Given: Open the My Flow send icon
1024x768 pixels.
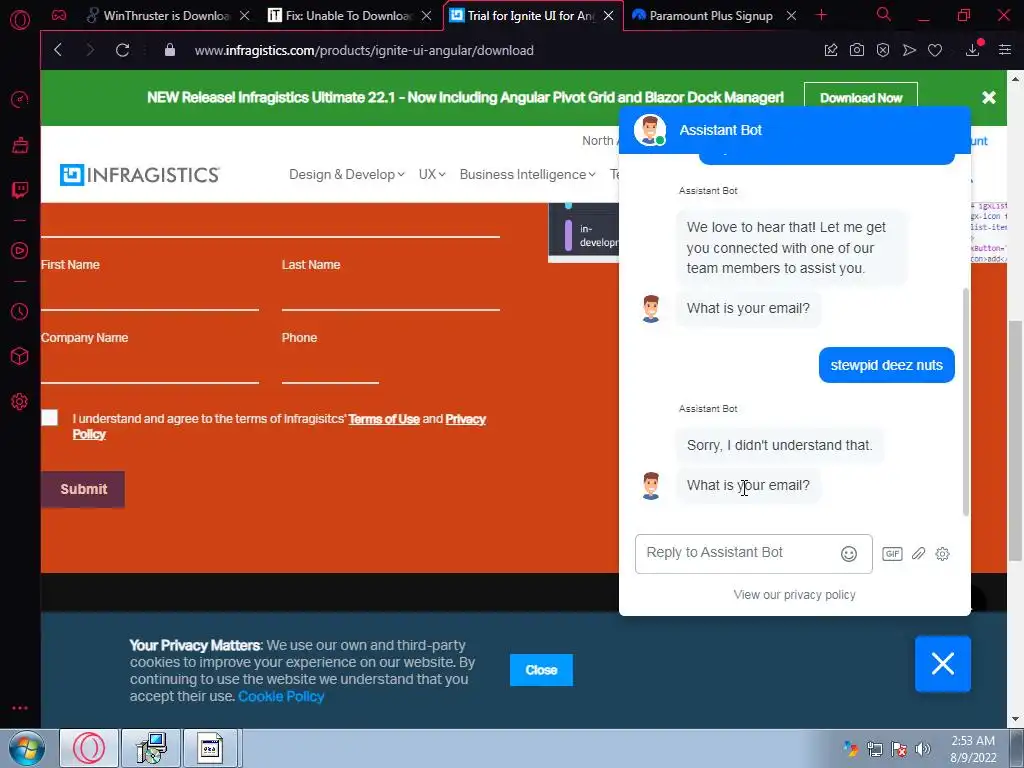Looking at the screenshot, I should tap(909, 50).
